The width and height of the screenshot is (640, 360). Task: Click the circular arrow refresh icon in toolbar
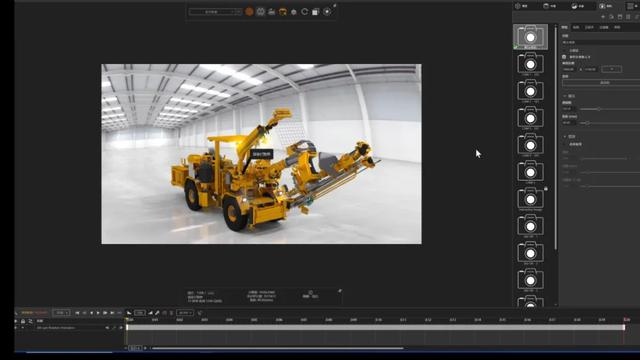click(304, 12)
